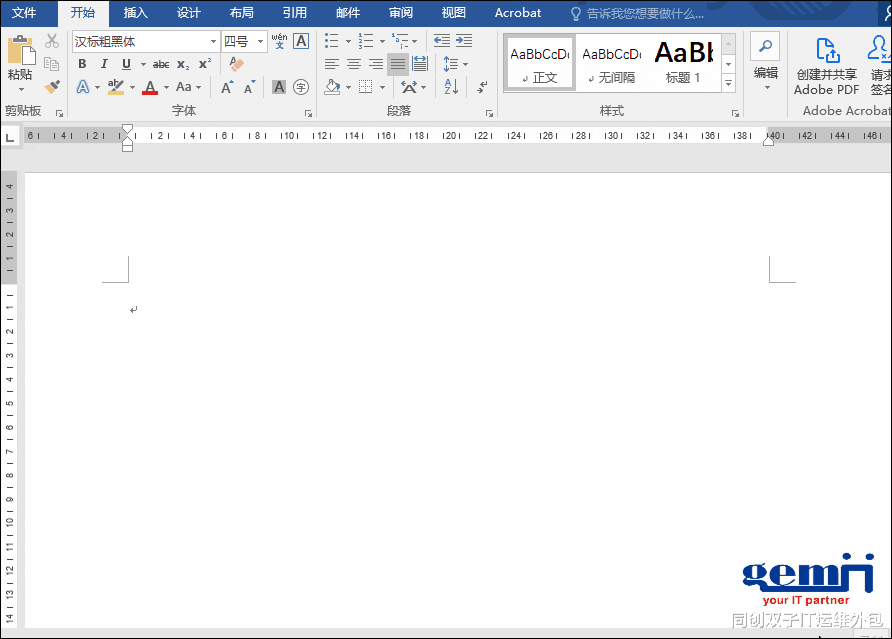Click the multilevel list icon
892x639 pixels.
click(400, 41)
